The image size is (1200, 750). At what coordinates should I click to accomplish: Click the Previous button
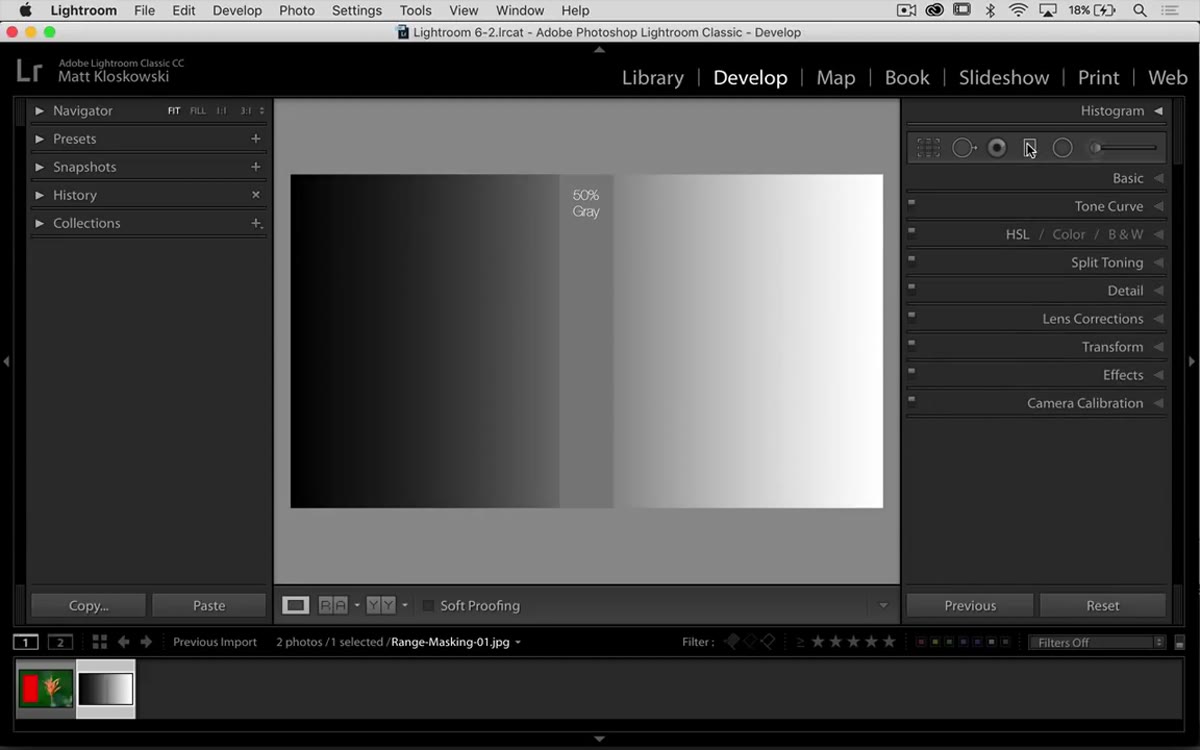[x=970, y=605]
